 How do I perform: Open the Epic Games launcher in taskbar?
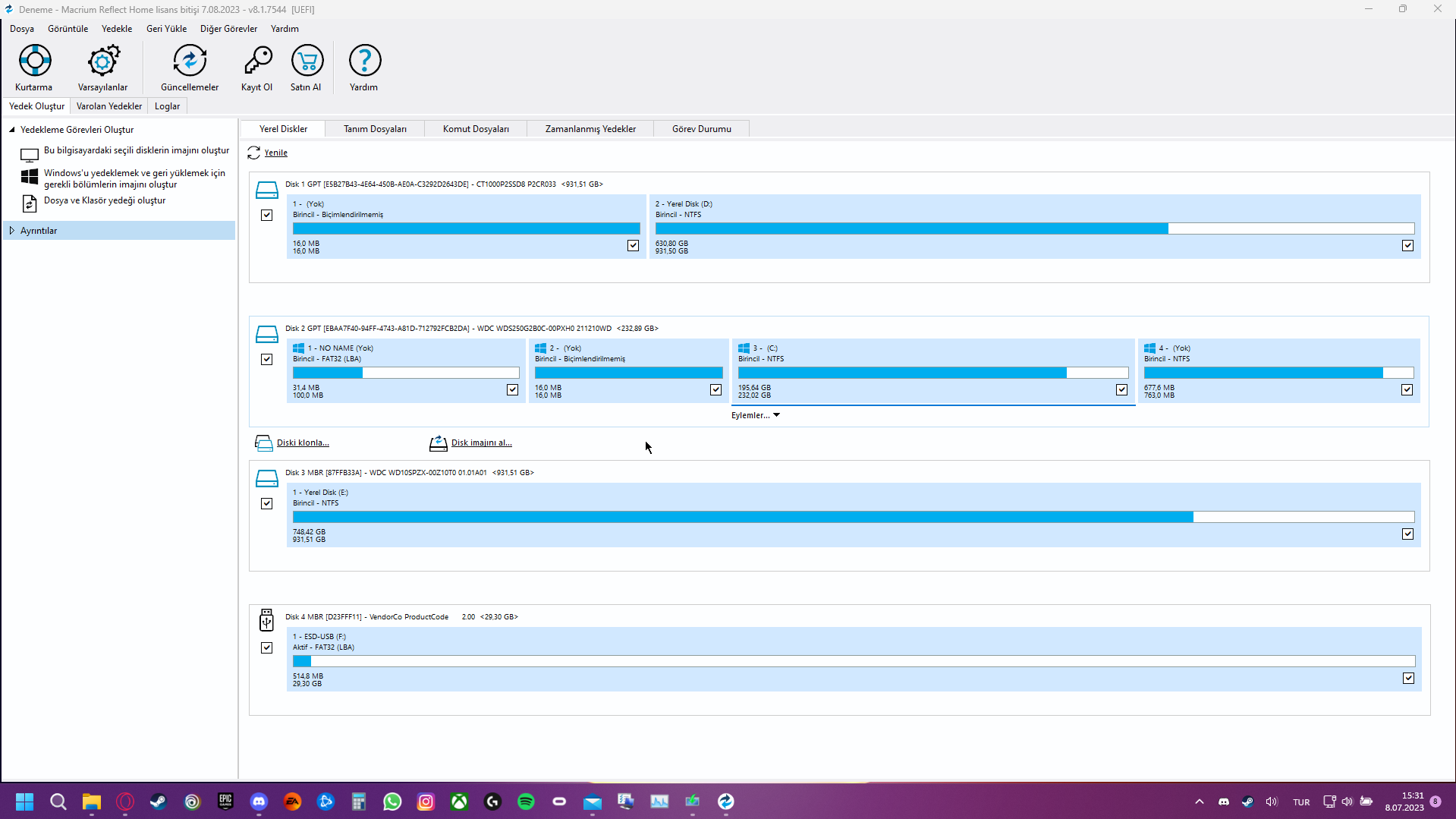(225, 802)
